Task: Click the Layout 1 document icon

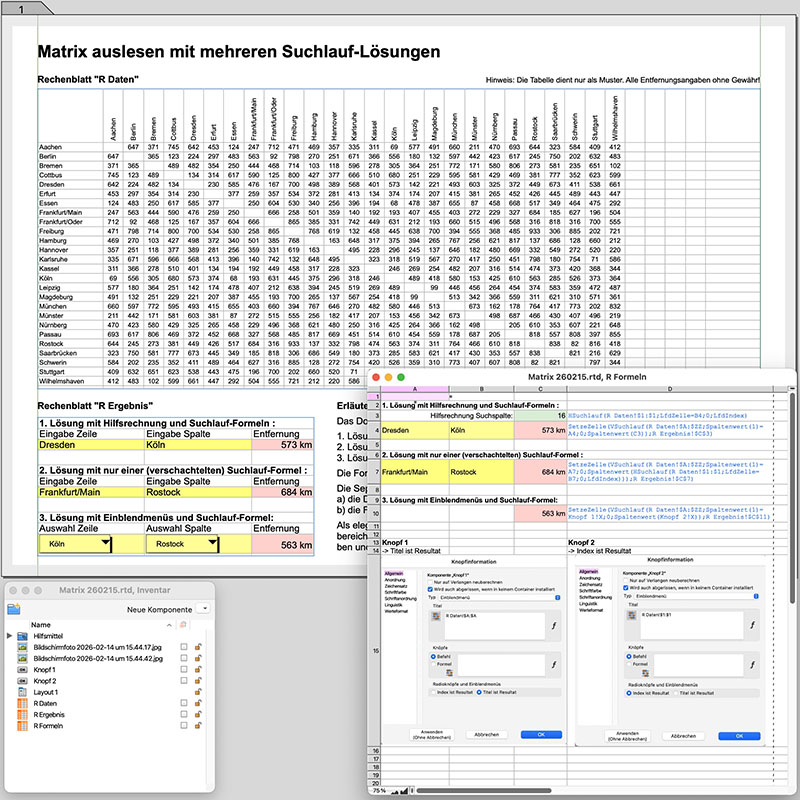Action: pyautogui.click(x=24, y=692)
